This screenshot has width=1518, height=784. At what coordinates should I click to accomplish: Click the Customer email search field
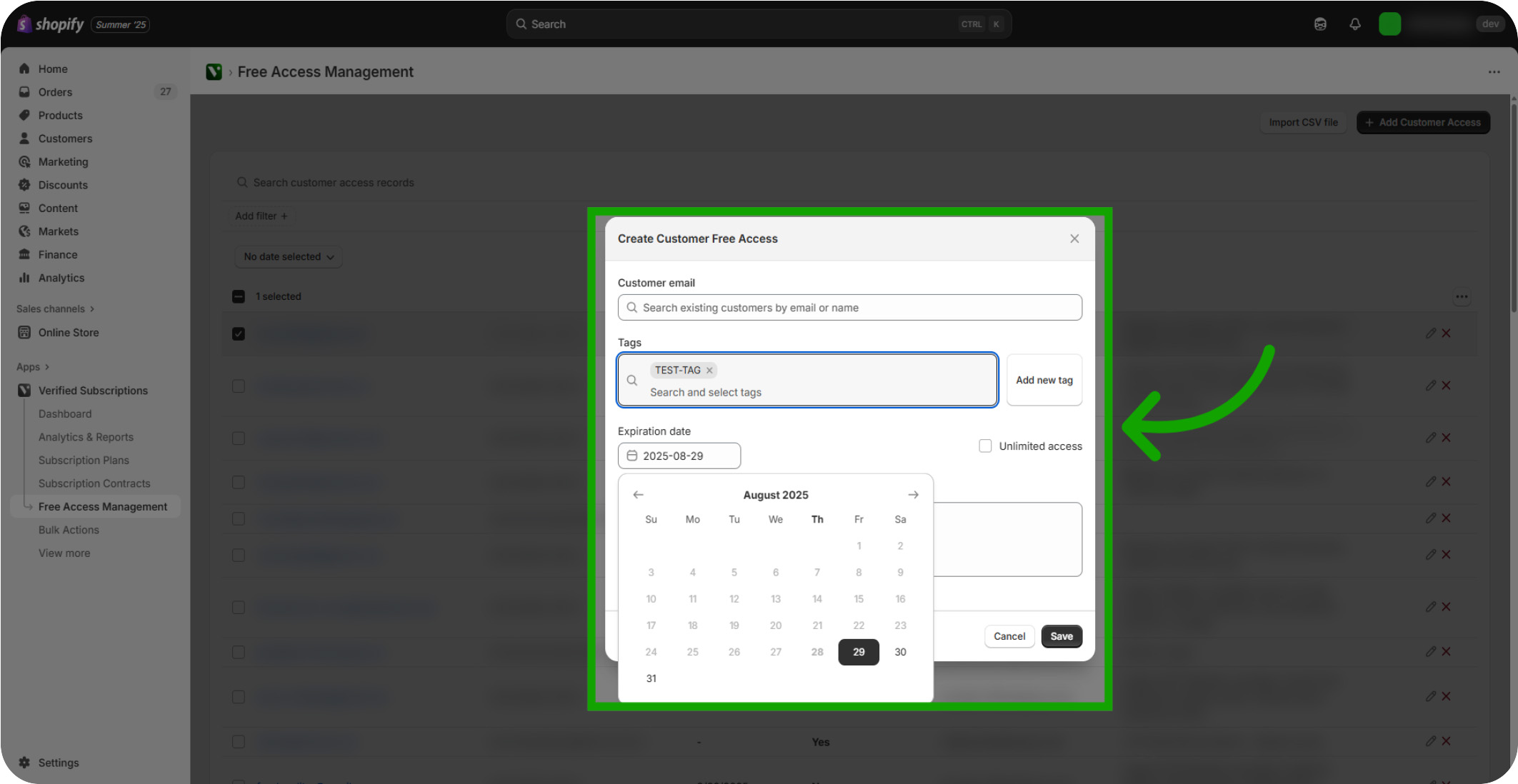(x=849, y=308)
